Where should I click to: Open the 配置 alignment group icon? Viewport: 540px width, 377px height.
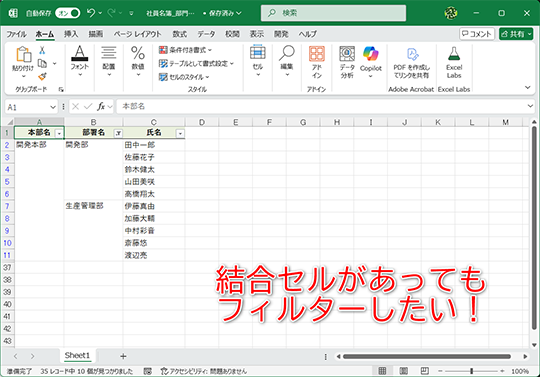pyautogui.click(x=109, y=53)
